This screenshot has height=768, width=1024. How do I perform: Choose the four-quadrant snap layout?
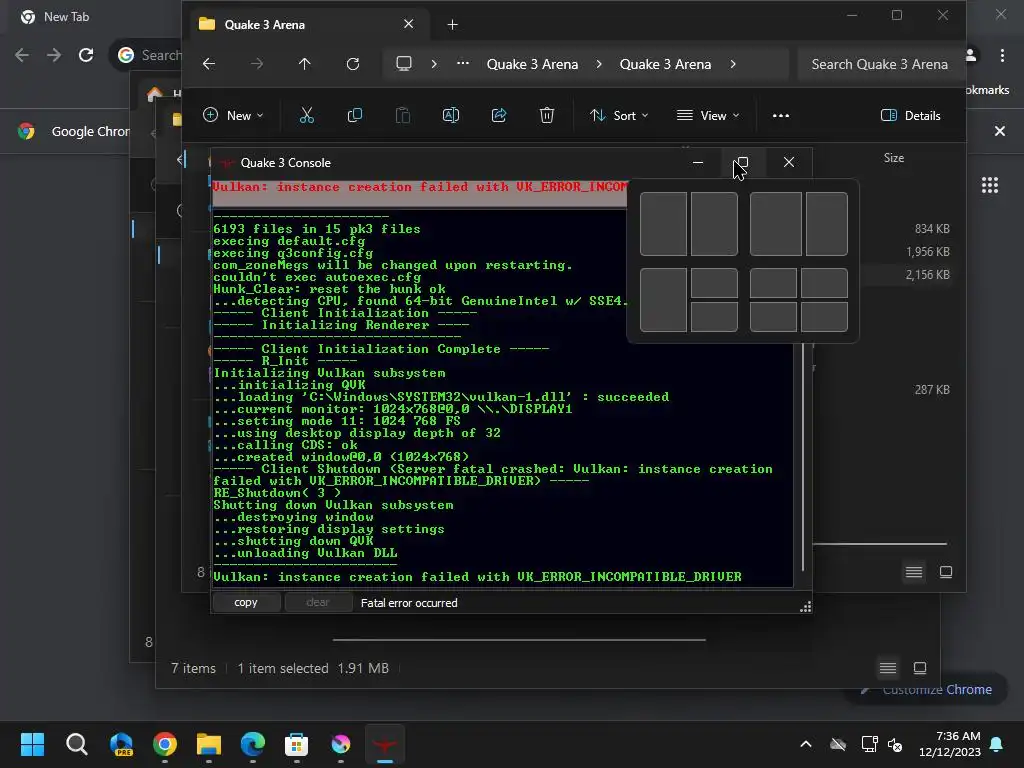click(799, 300)
